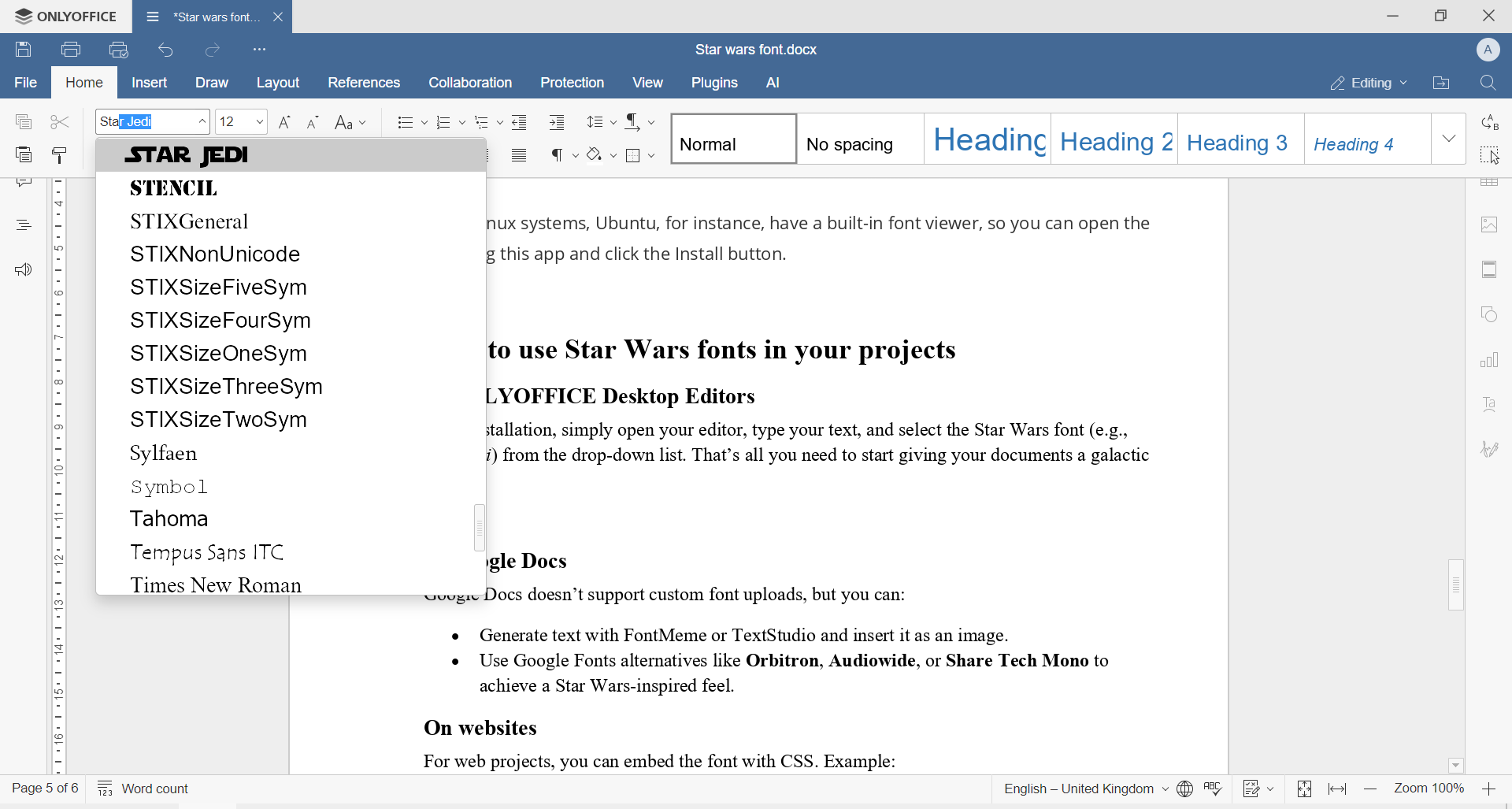The width and height of the screenshot is (1512, 809).
Task: Open the File menu
Action: tap(25, 83)
